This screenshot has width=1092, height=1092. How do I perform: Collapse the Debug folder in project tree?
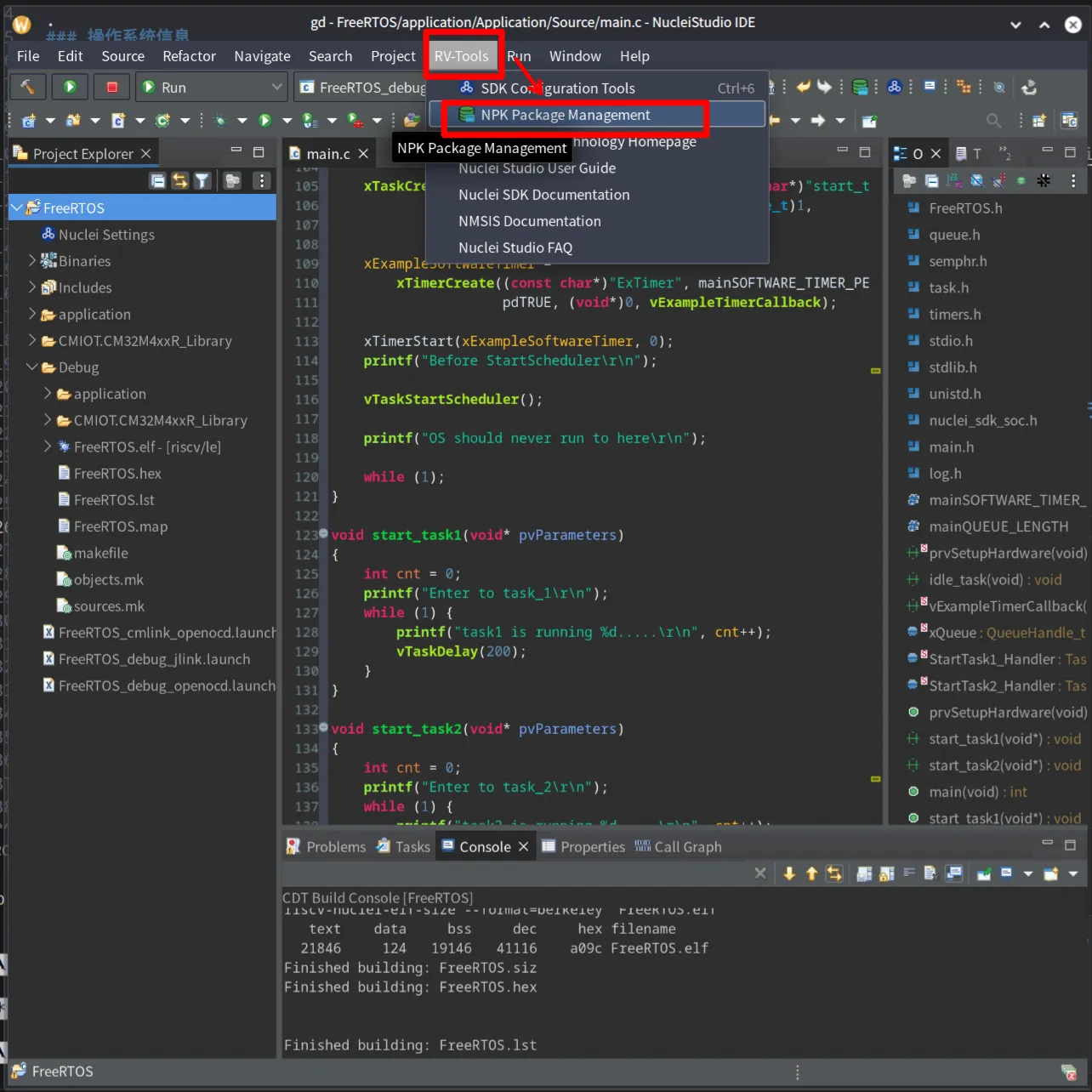[x=32, y=367]
